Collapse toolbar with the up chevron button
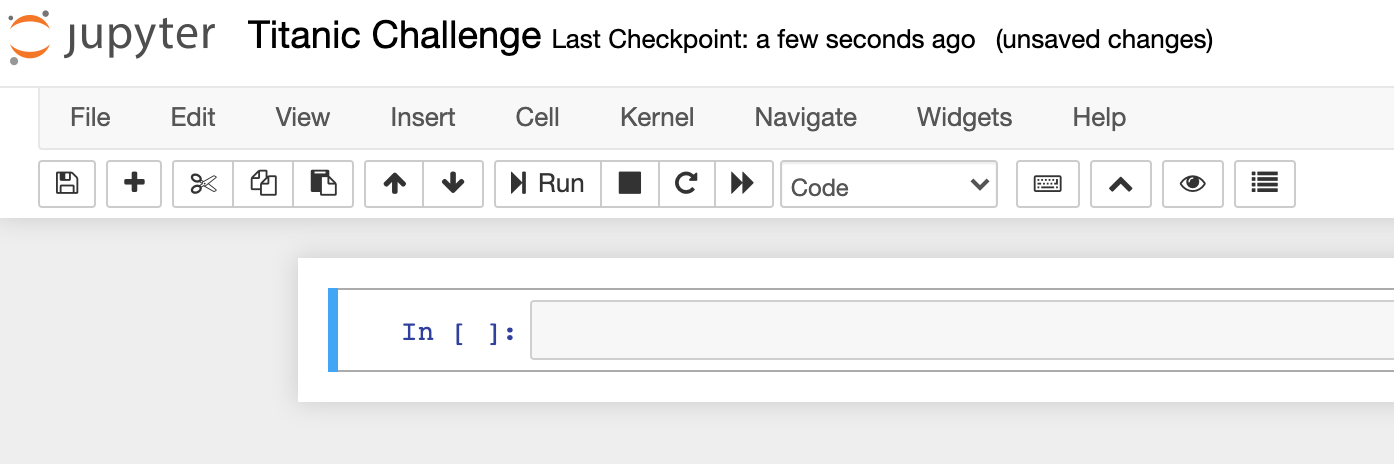The width and height of the screenshot is (1394, 464). point(1120,184)
